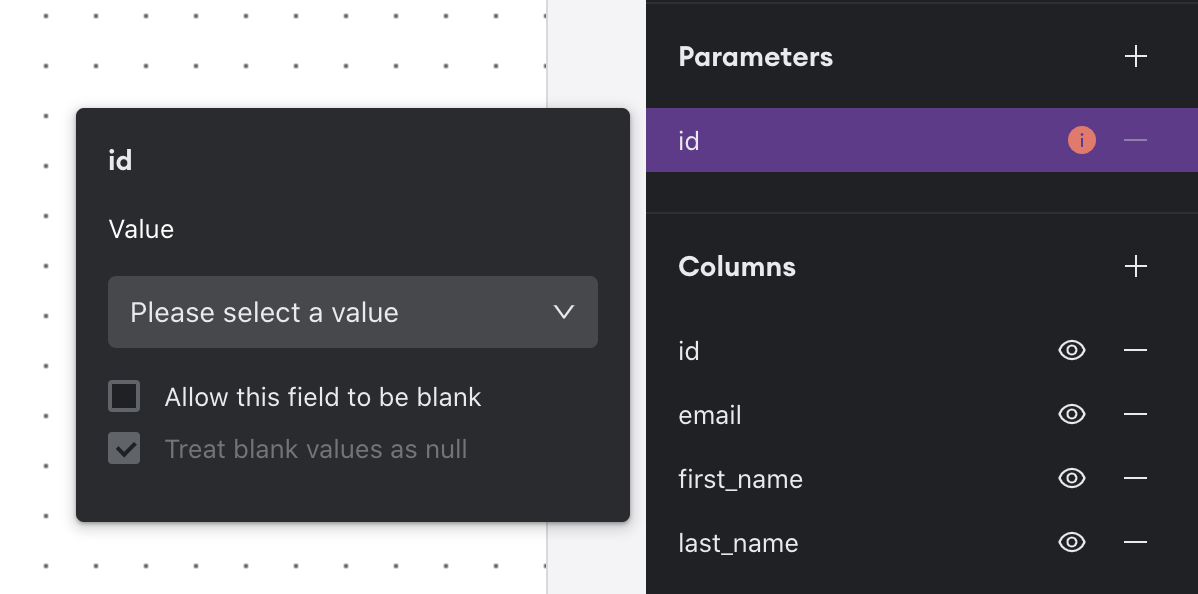
Task: Select the email column name
Action: 710,415
